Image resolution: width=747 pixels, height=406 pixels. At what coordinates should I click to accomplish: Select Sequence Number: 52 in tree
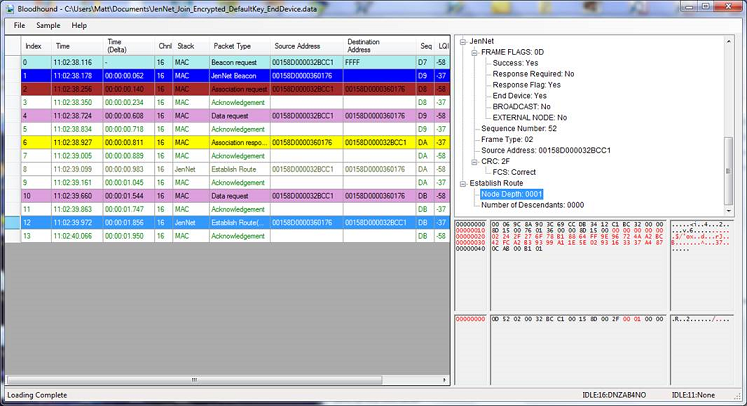coord(519,128)
